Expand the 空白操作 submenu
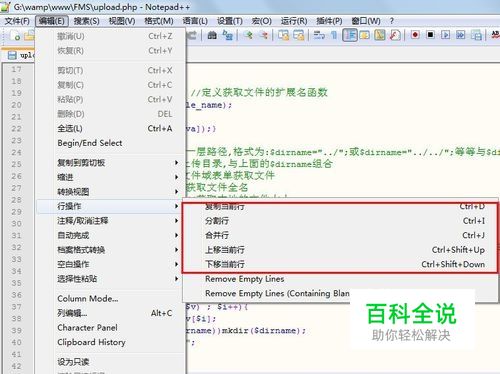 111,264
